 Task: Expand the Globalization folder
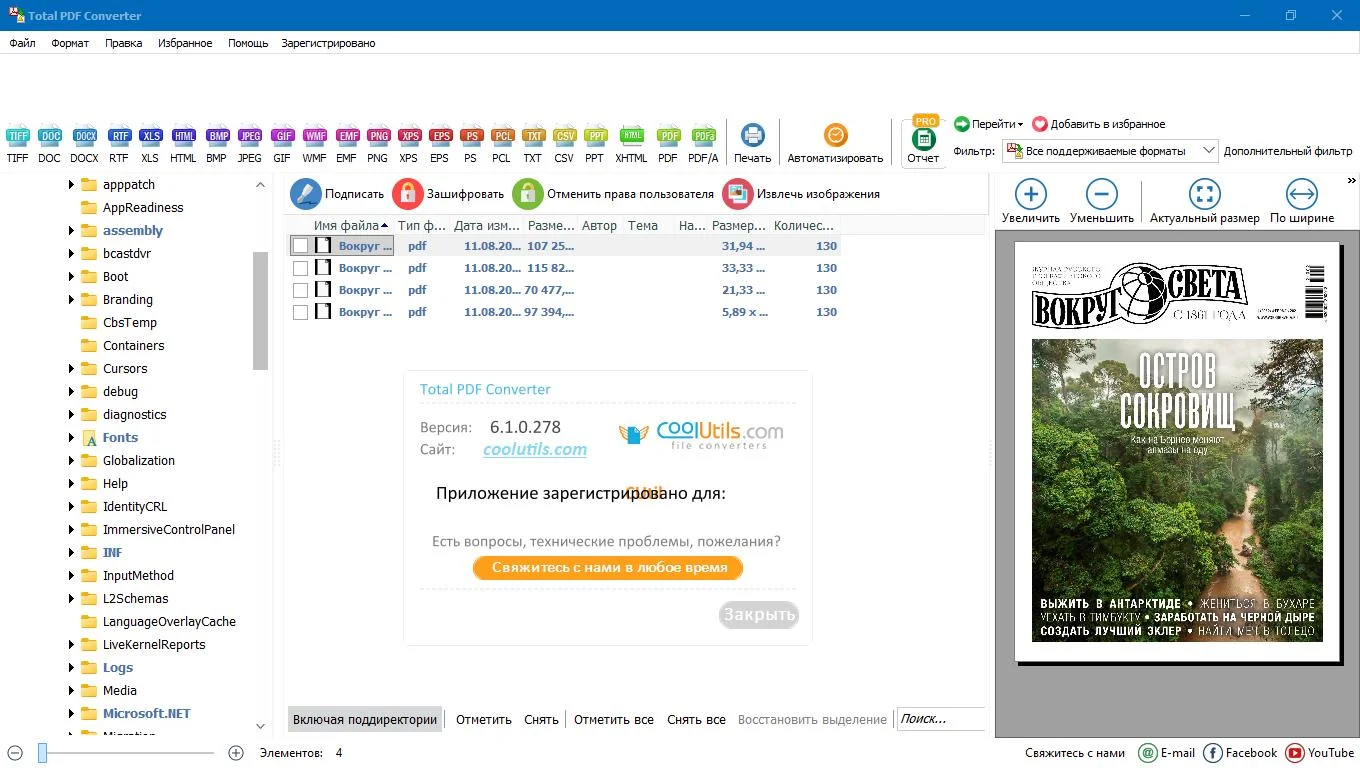pyautogui.click(x=71, y=461)
